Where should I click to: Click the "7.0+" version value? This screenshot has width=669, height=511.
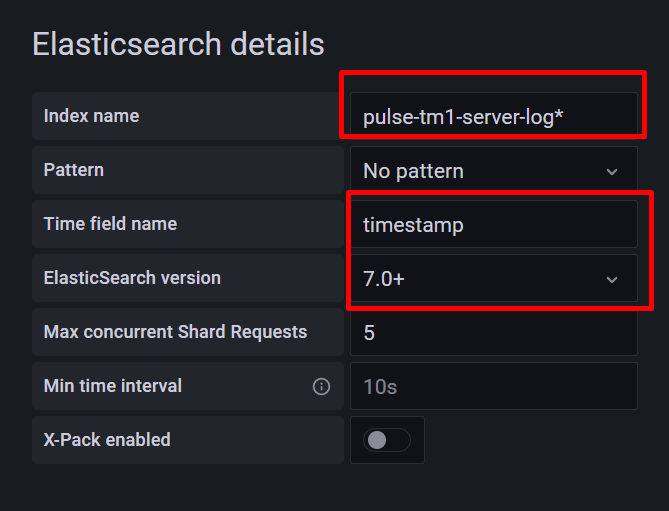tap(384, 279)
